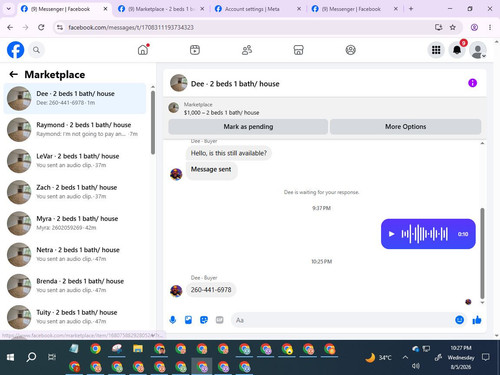The image size is (500, 375).
Task: Click the address bar URL
Action: pos(131,27)
